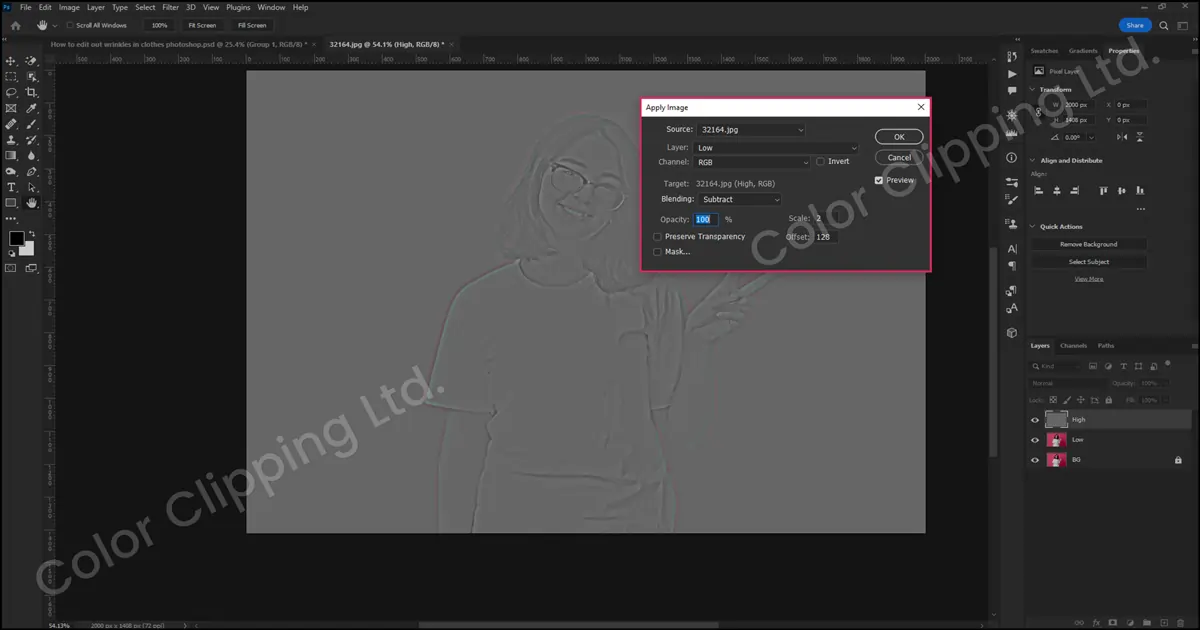The height and width of the screenshot is (630, 1200).
Task: Open the Blending dropdown showing Subtract
Action: coord(740,199)
